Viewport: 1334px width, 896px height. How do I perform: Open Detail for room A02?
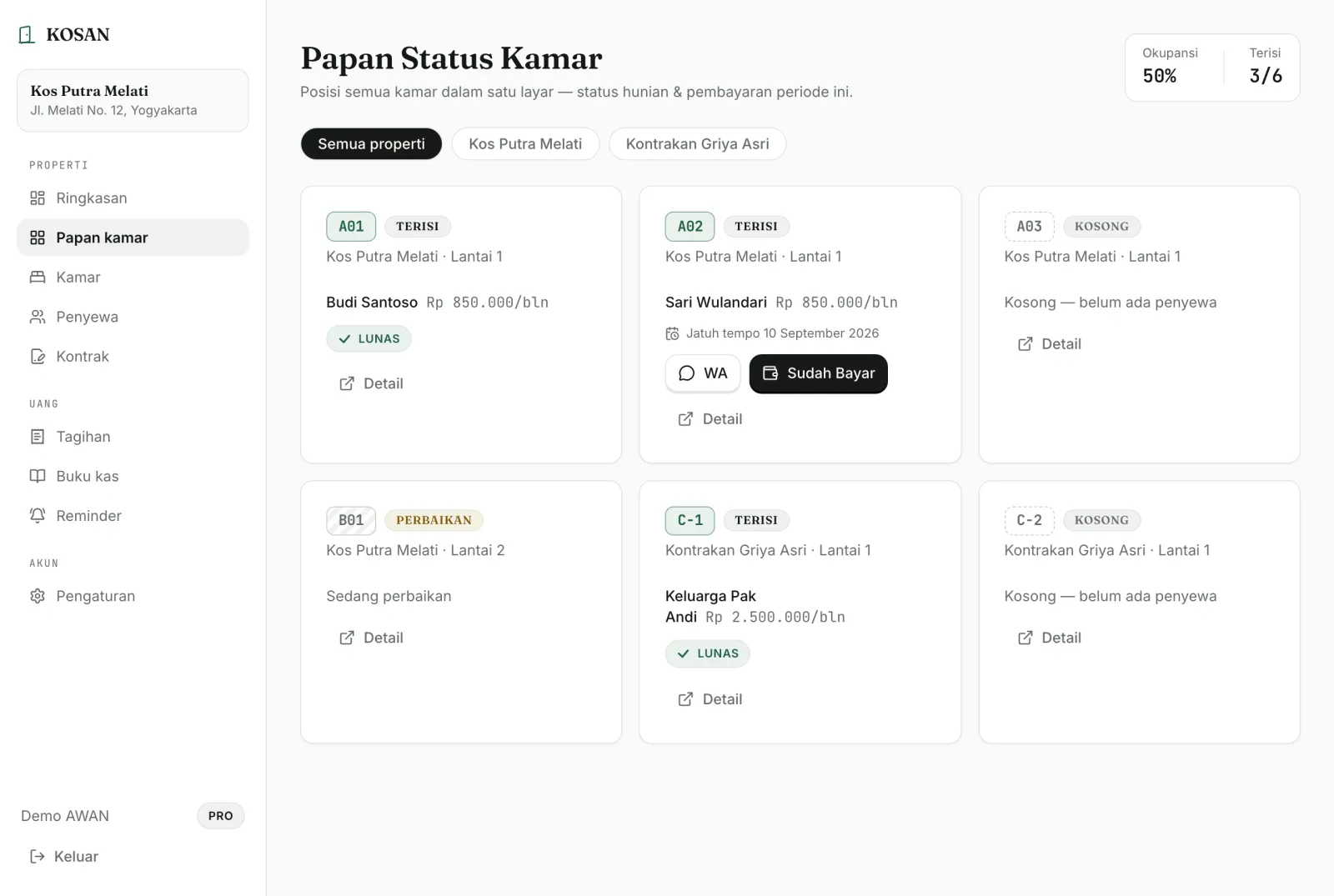[x=710, y=419]
